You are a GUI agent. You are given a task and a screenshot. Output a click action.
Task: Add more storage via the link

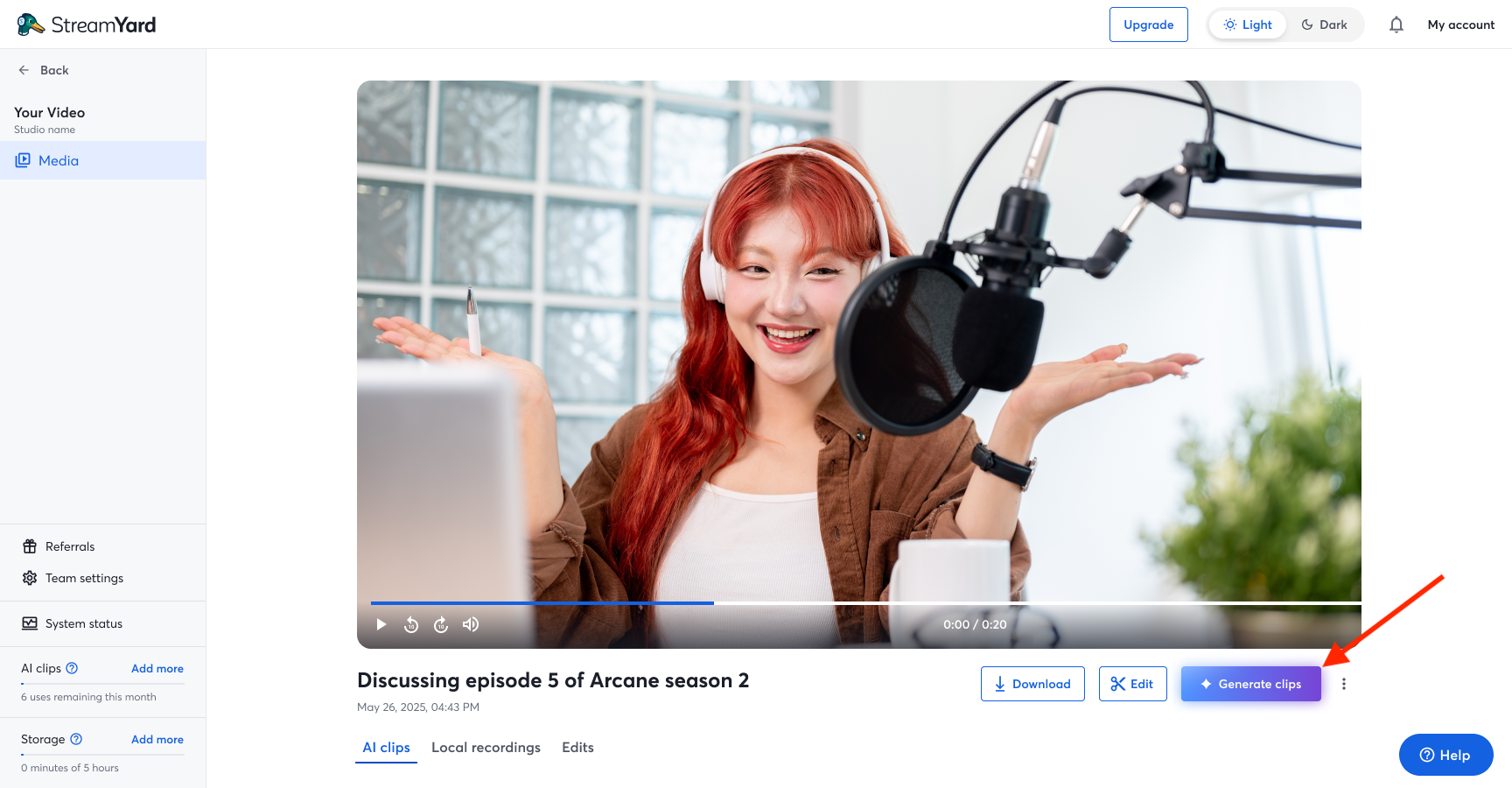(157, 739)
